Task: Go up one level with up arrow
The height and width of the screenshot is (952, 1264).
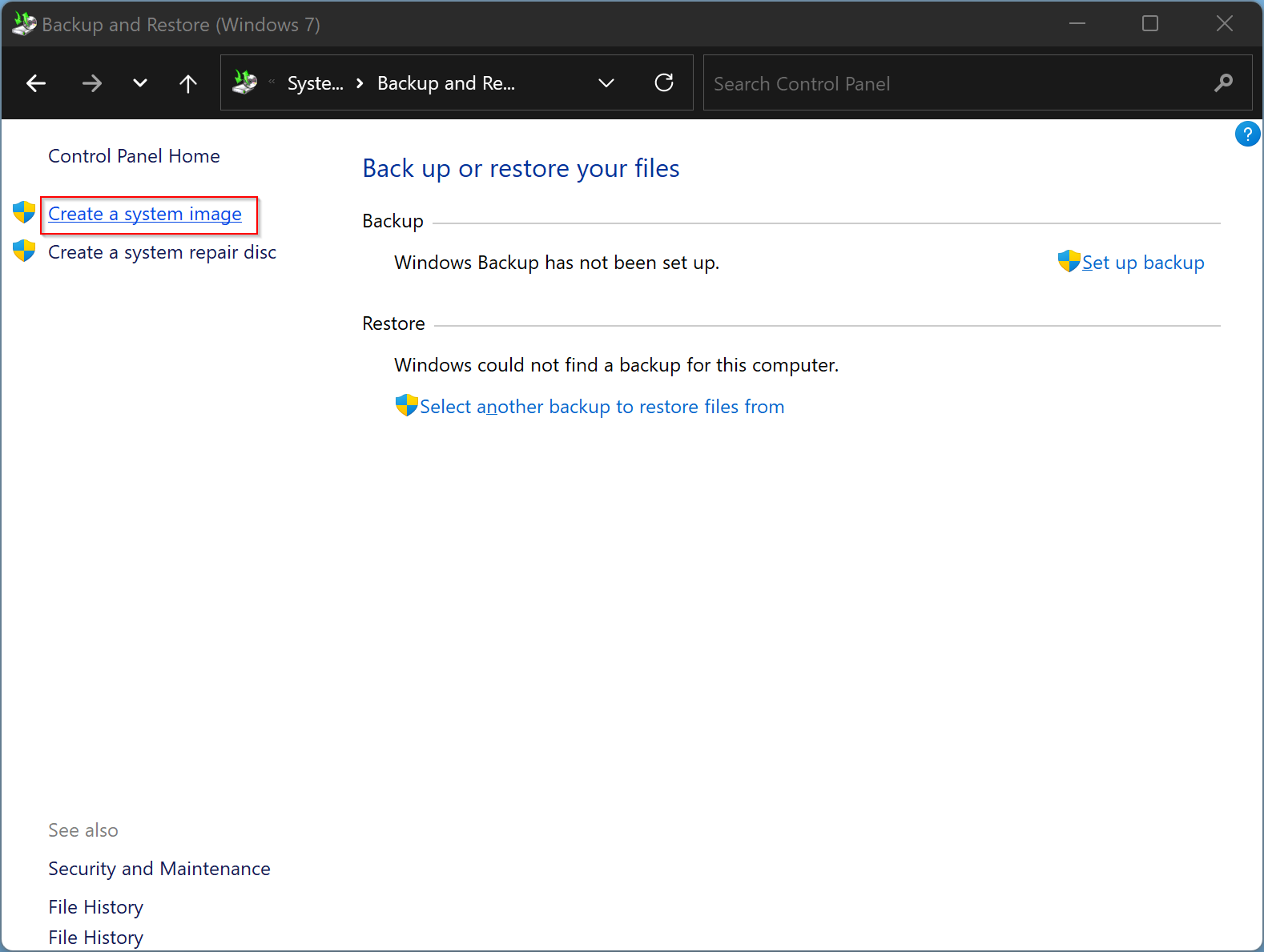Action: (x=188, y=83)
